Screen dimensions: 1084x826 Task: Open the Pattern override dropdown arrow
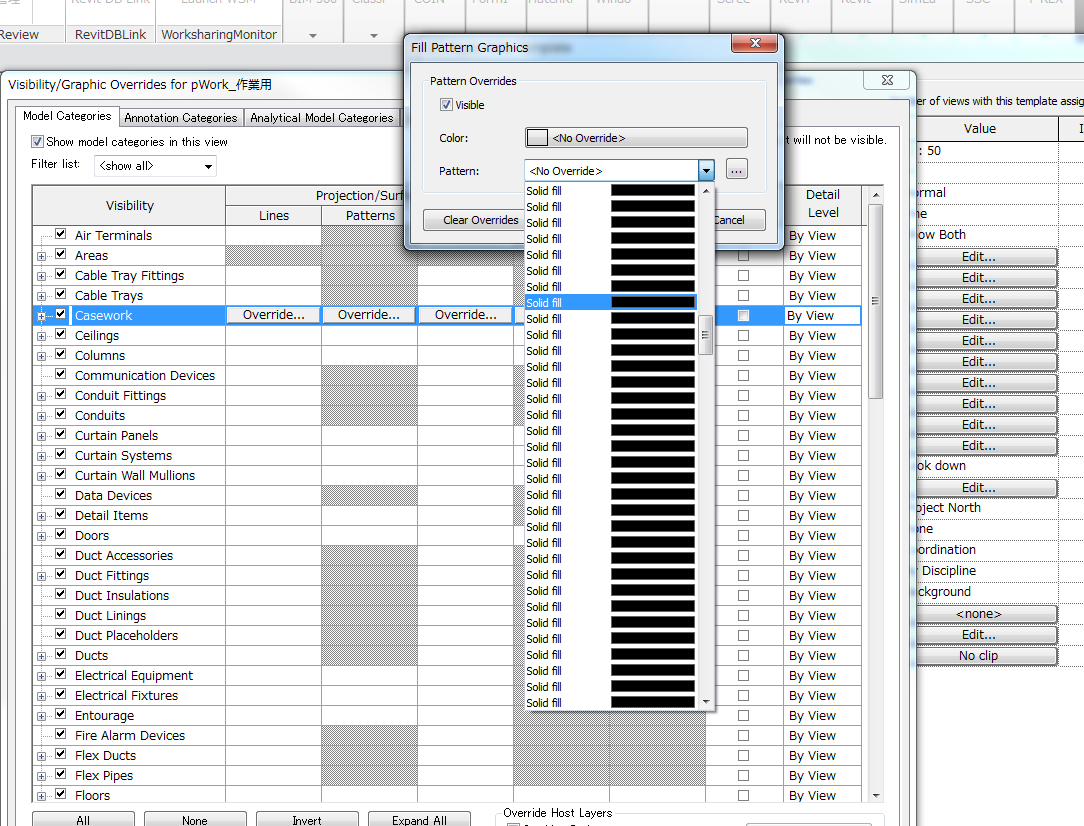pos(706,170)
